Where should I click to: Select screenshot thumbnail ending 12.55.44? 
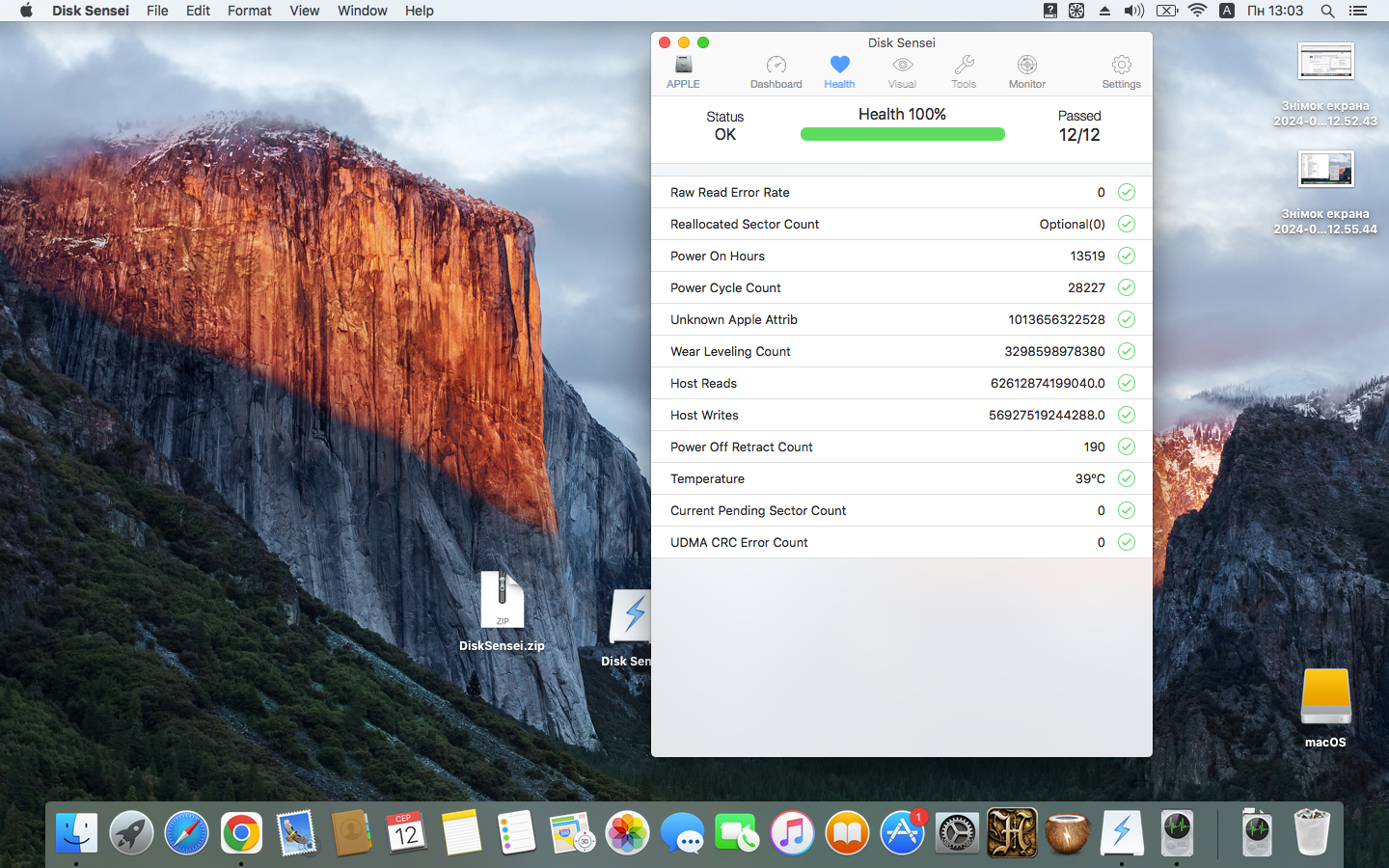point(1325,193)
